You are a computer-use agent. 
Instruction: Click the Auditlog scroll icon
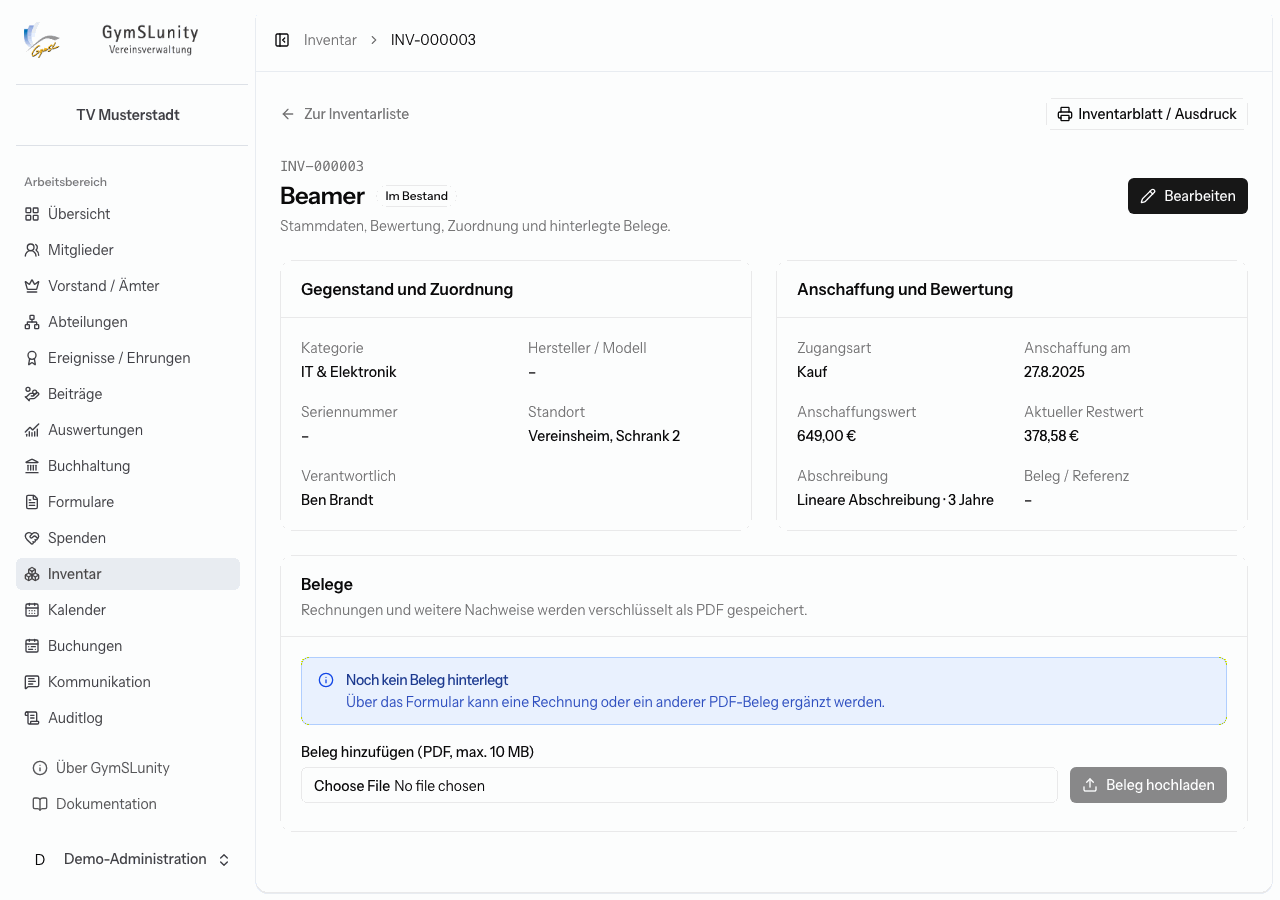click(x=32, y=718)
